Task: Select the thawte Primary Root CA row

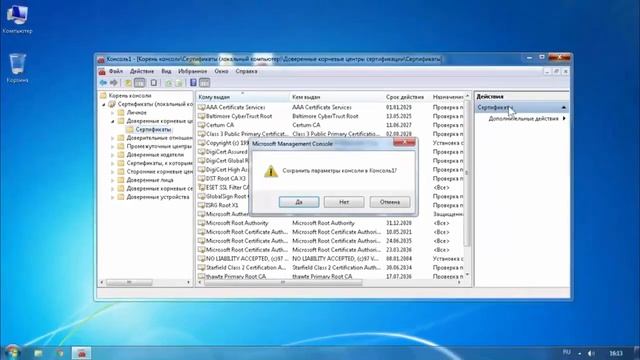Action: point(330,276)
